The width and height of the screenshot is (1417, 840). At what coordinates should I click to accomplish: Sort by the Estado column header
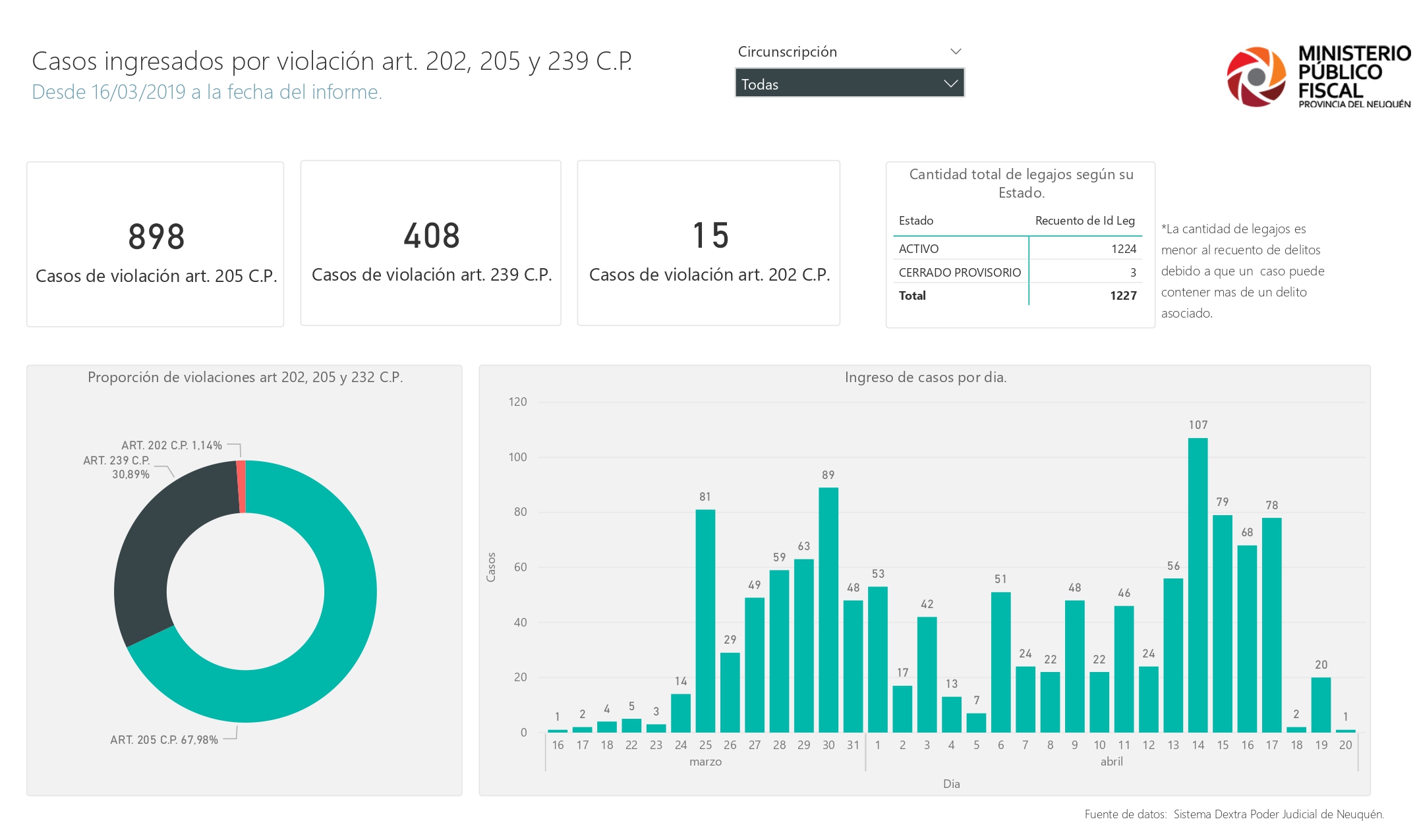coord(915,221)
